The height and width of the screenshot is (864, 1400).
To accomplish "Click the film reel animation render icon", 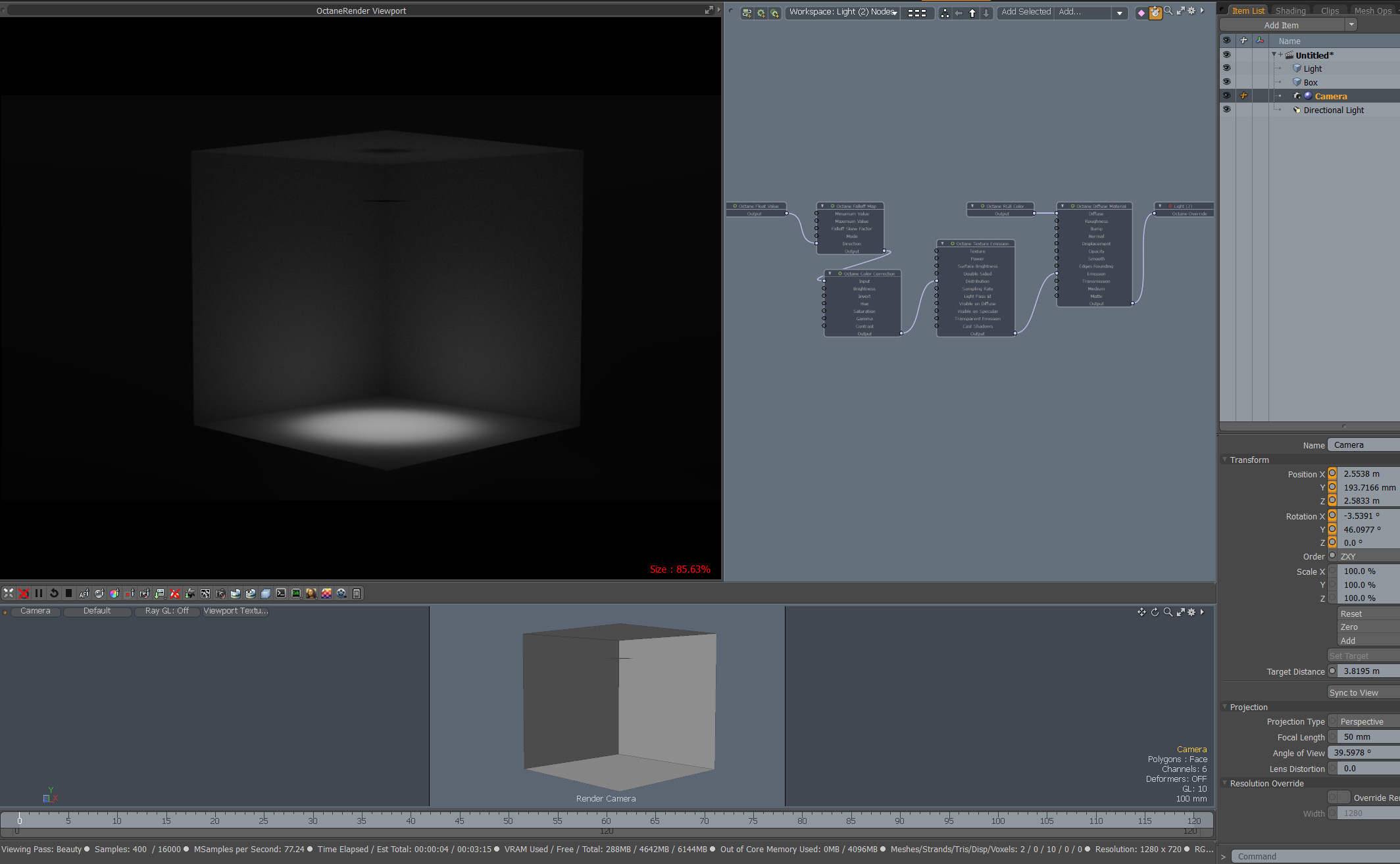I will [x=341, y=593].
